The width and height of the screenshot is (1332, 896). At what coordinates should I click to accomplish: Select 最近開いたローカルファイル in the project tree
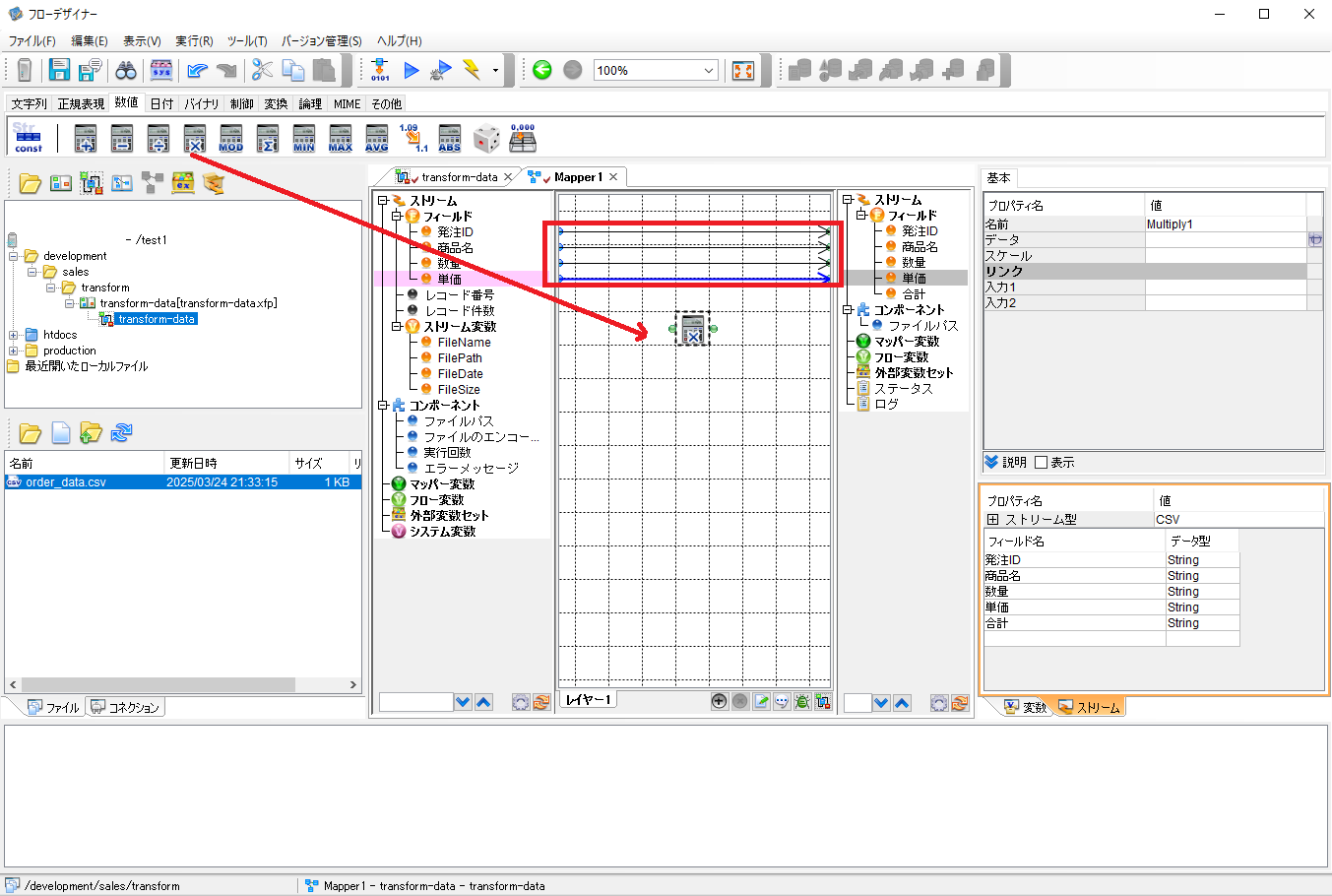tap(86, 366)
